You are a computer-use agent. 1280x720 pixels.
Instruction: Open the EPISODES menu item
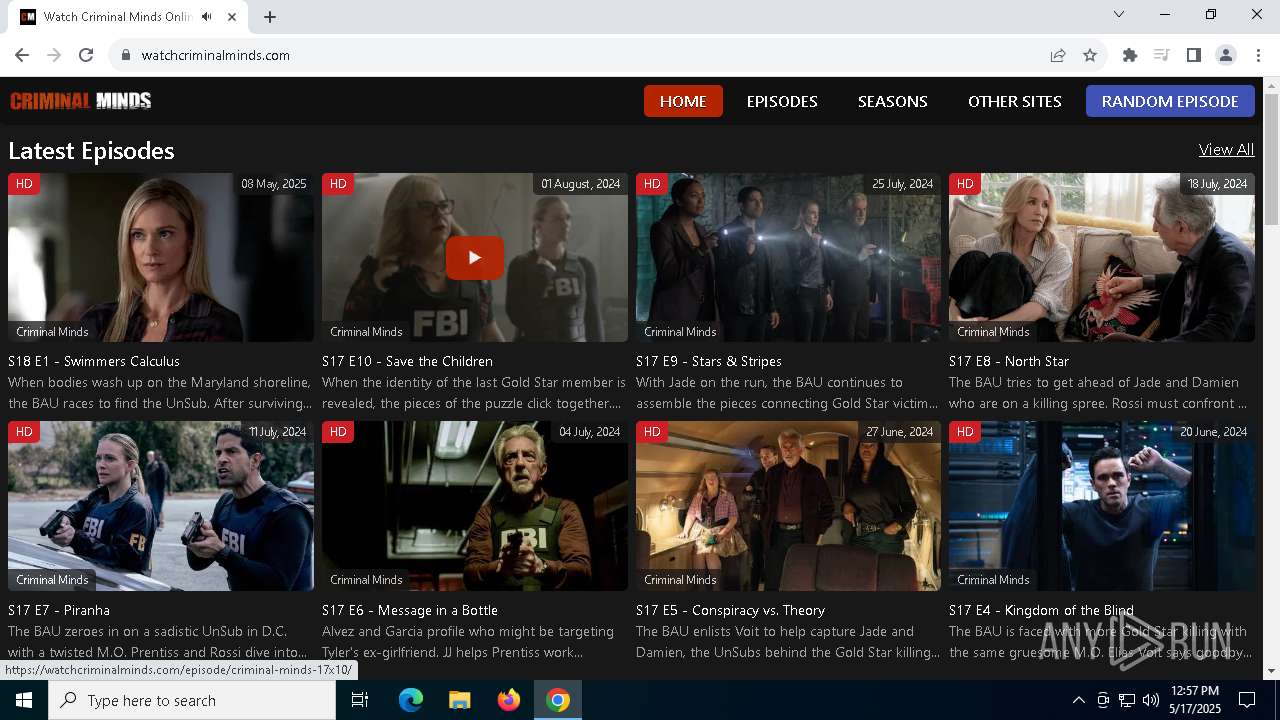[782, 101]
